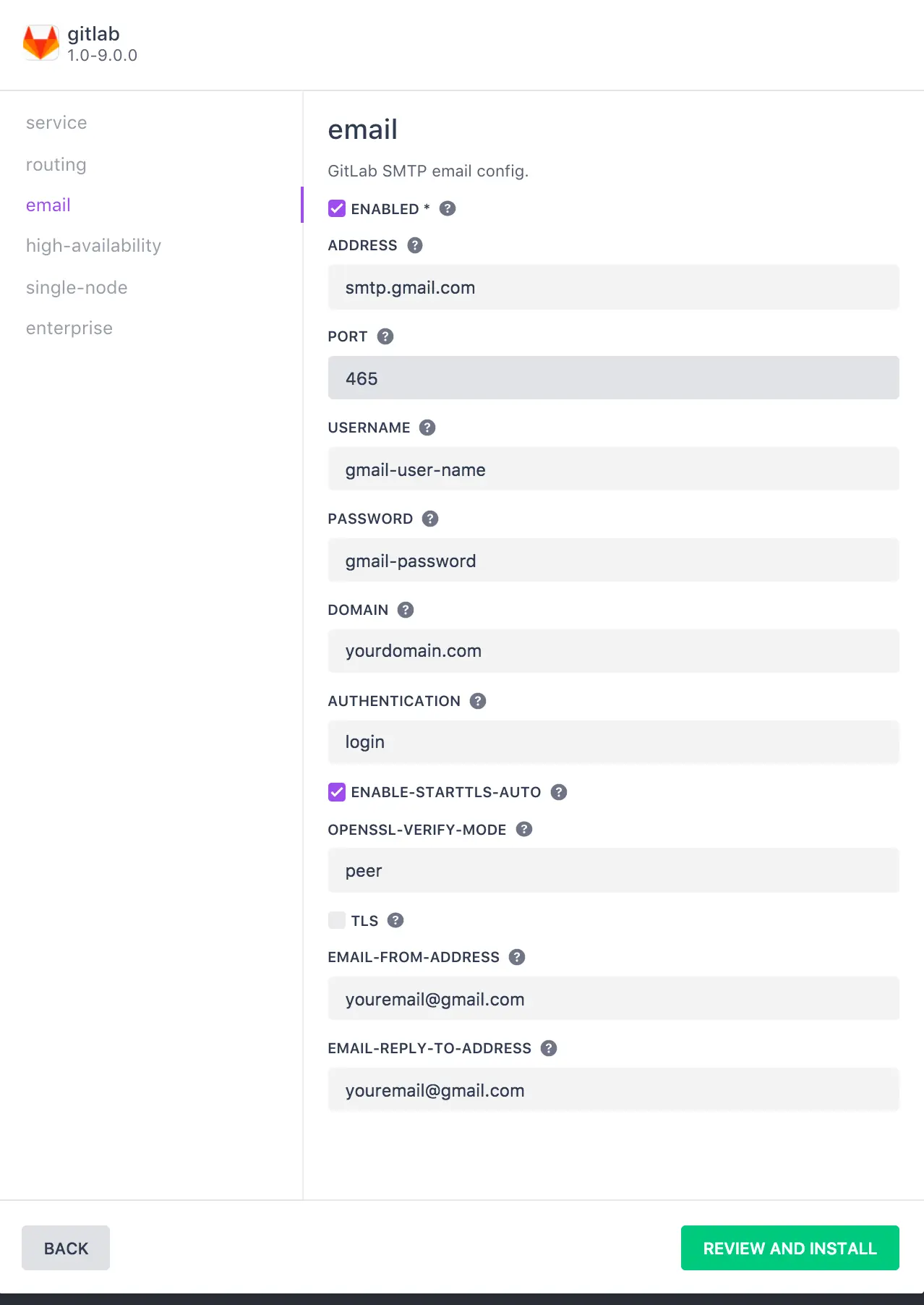Viewport: 924px width, 1305px height.
Task: Open the USERNAME help icon
Action: coord(427,428)
